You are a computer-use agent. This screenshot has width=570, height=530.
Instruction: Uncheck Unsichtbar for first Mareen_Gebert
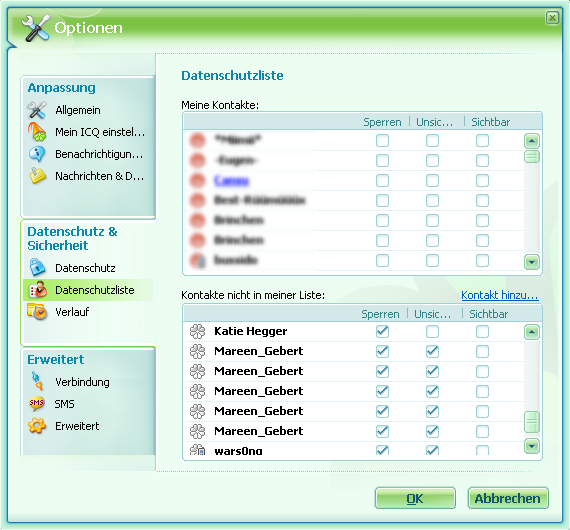click(432, 351)
